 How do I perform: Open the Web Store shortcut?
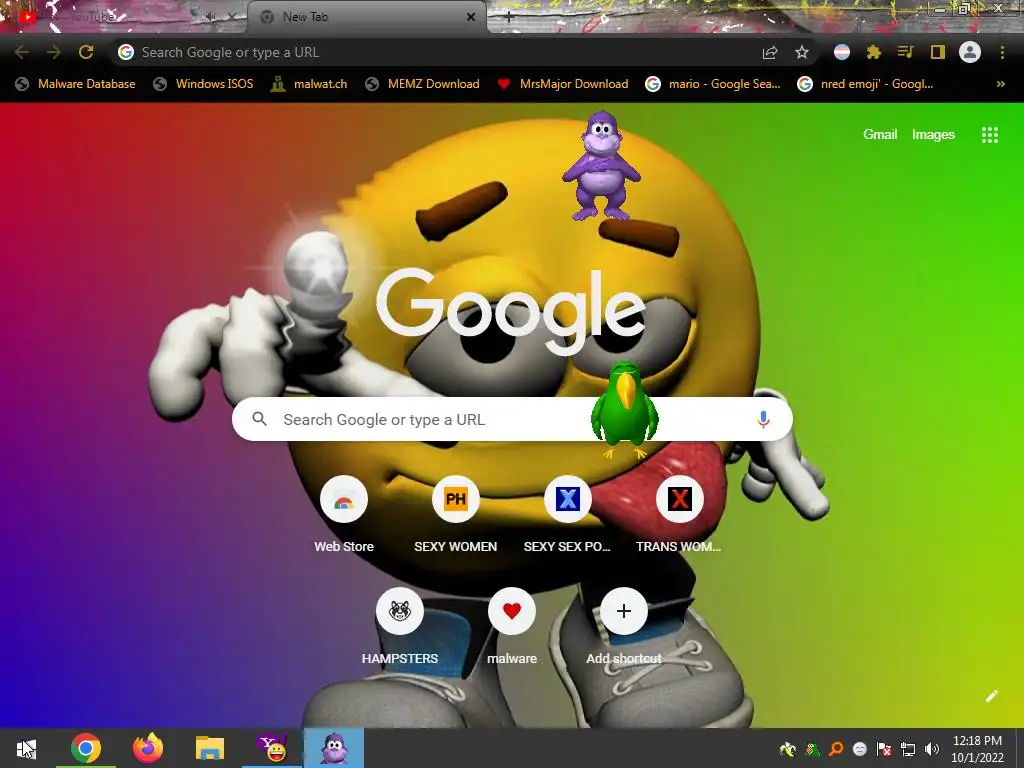(344, 500)
